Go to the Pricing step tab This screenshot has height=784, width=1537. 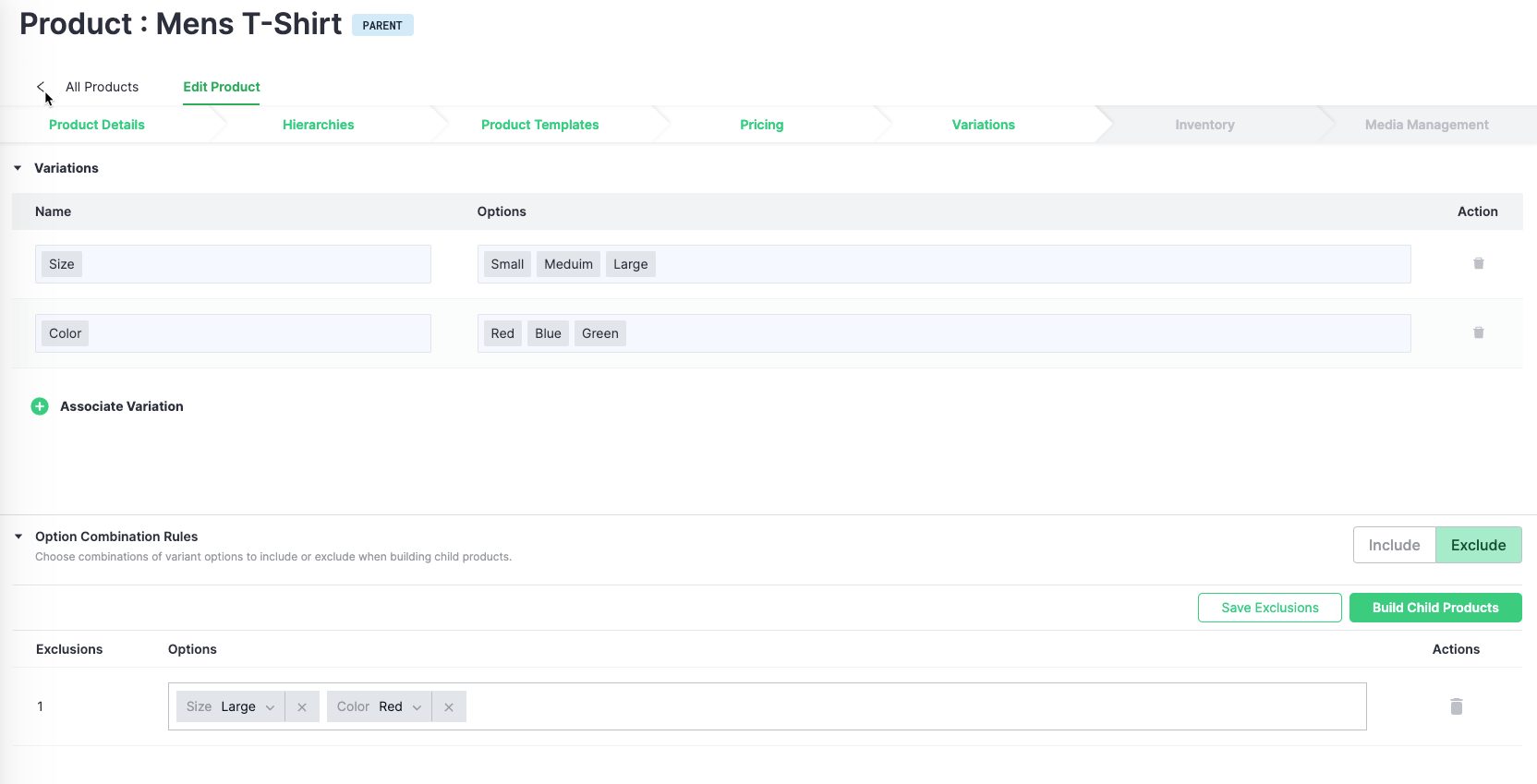pyautogui.click(x=761, y=125)
